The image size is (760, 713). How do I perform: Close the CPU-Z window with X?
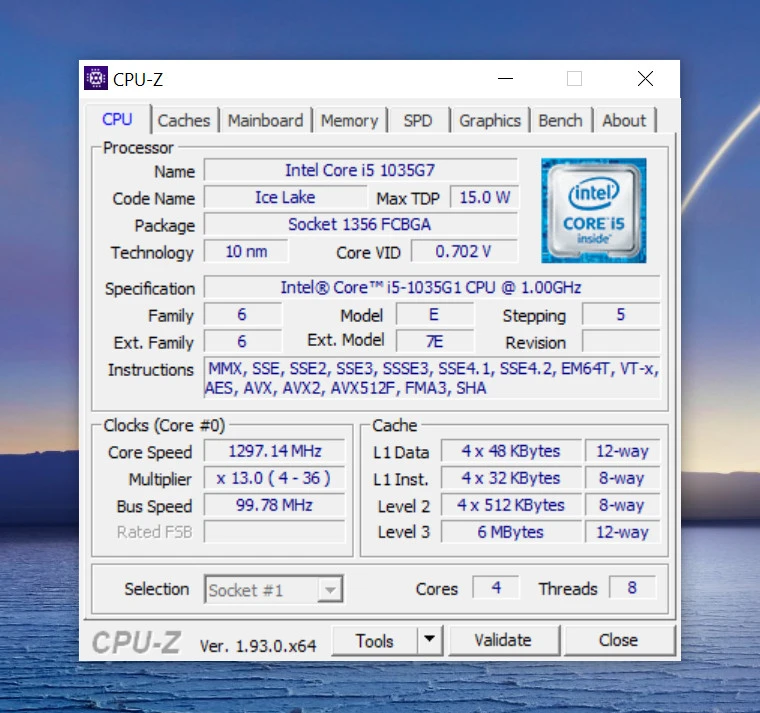click(x=645, y=79)
